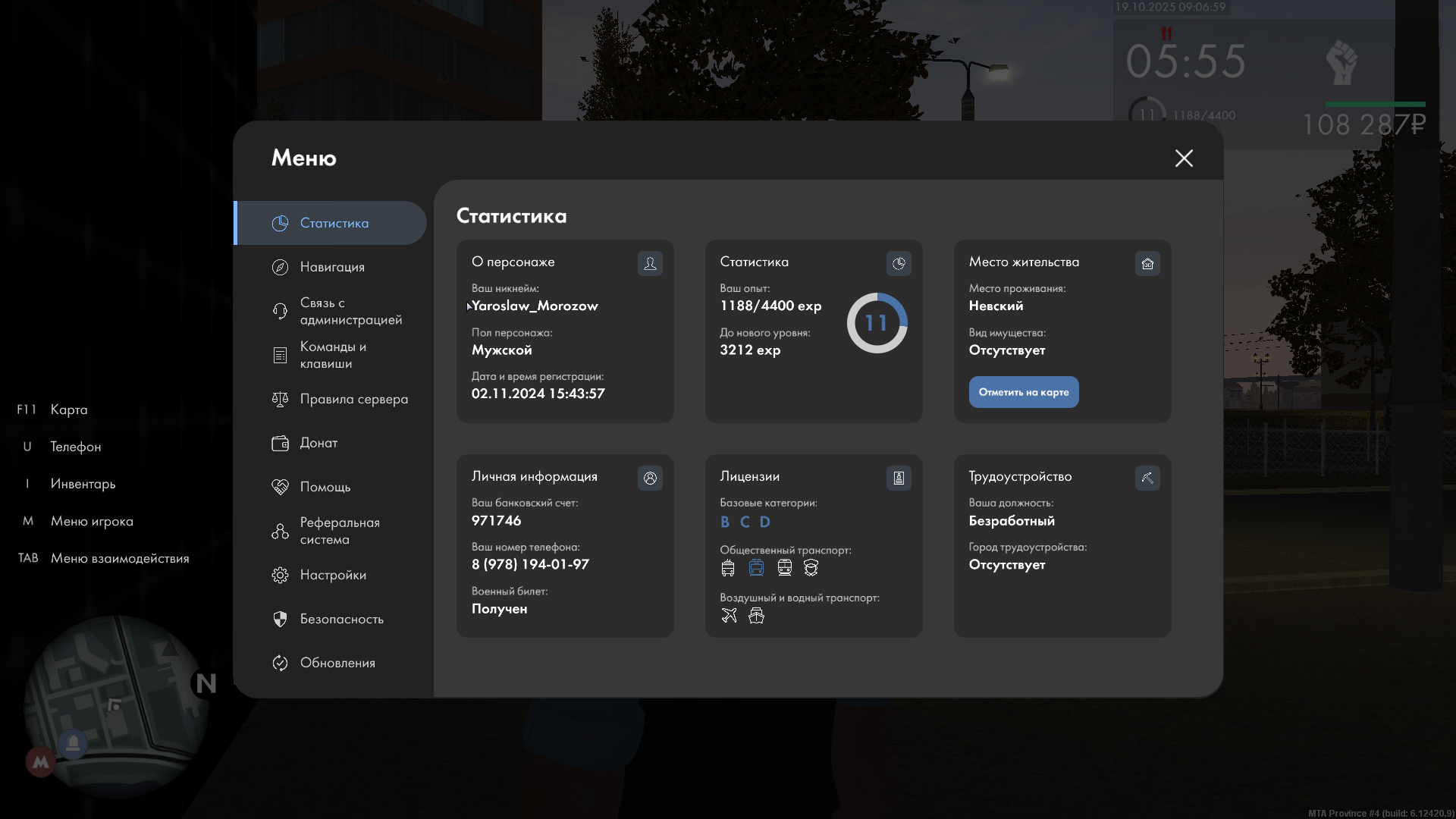Screen dimensions: 1456x819
Task: Go to Настройки in sidebar
Action: (x=333, y=575)
